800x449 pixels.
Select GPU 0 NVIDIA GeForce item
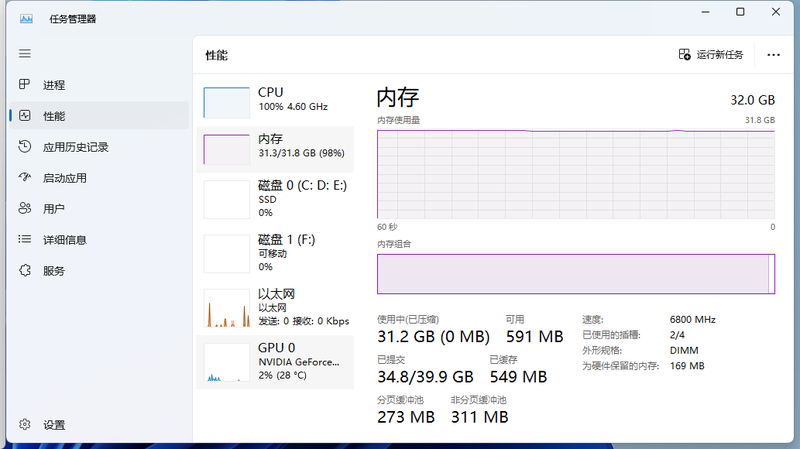274,362
